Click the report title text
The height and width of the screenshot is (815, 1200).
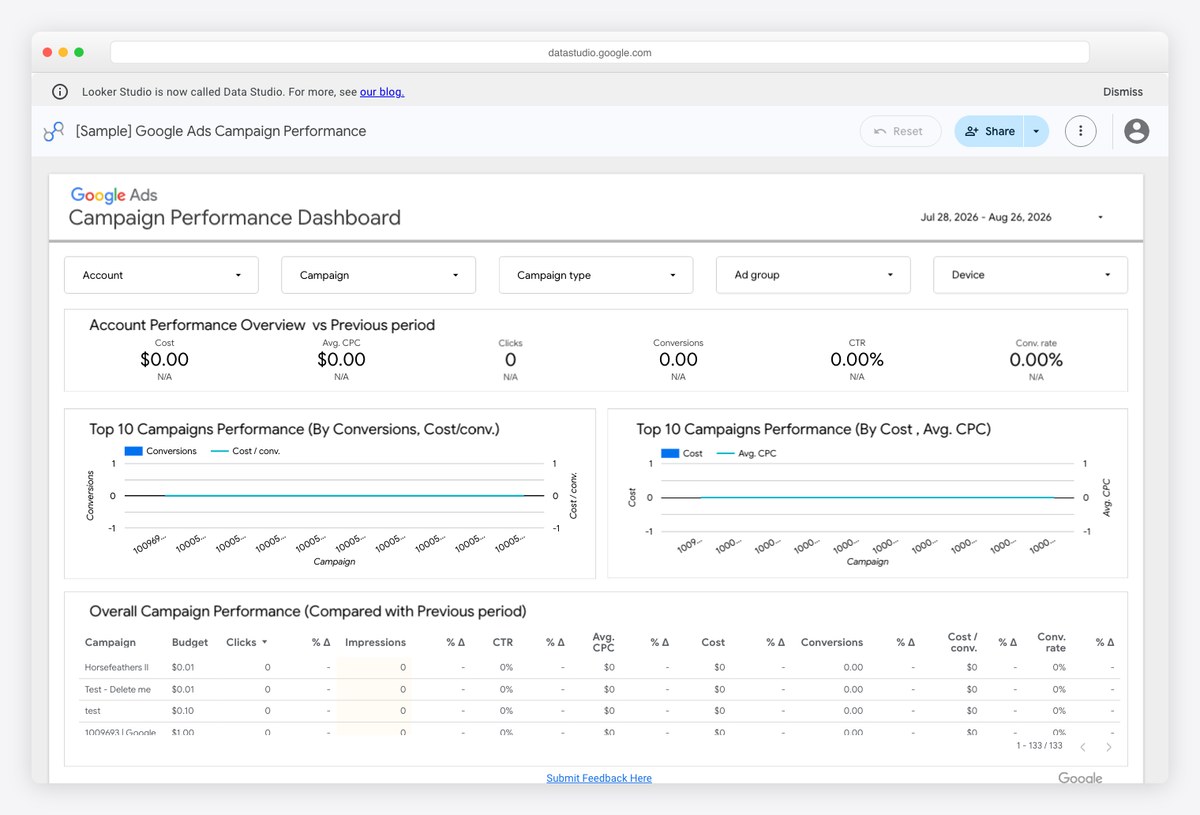tap(221, 131)
